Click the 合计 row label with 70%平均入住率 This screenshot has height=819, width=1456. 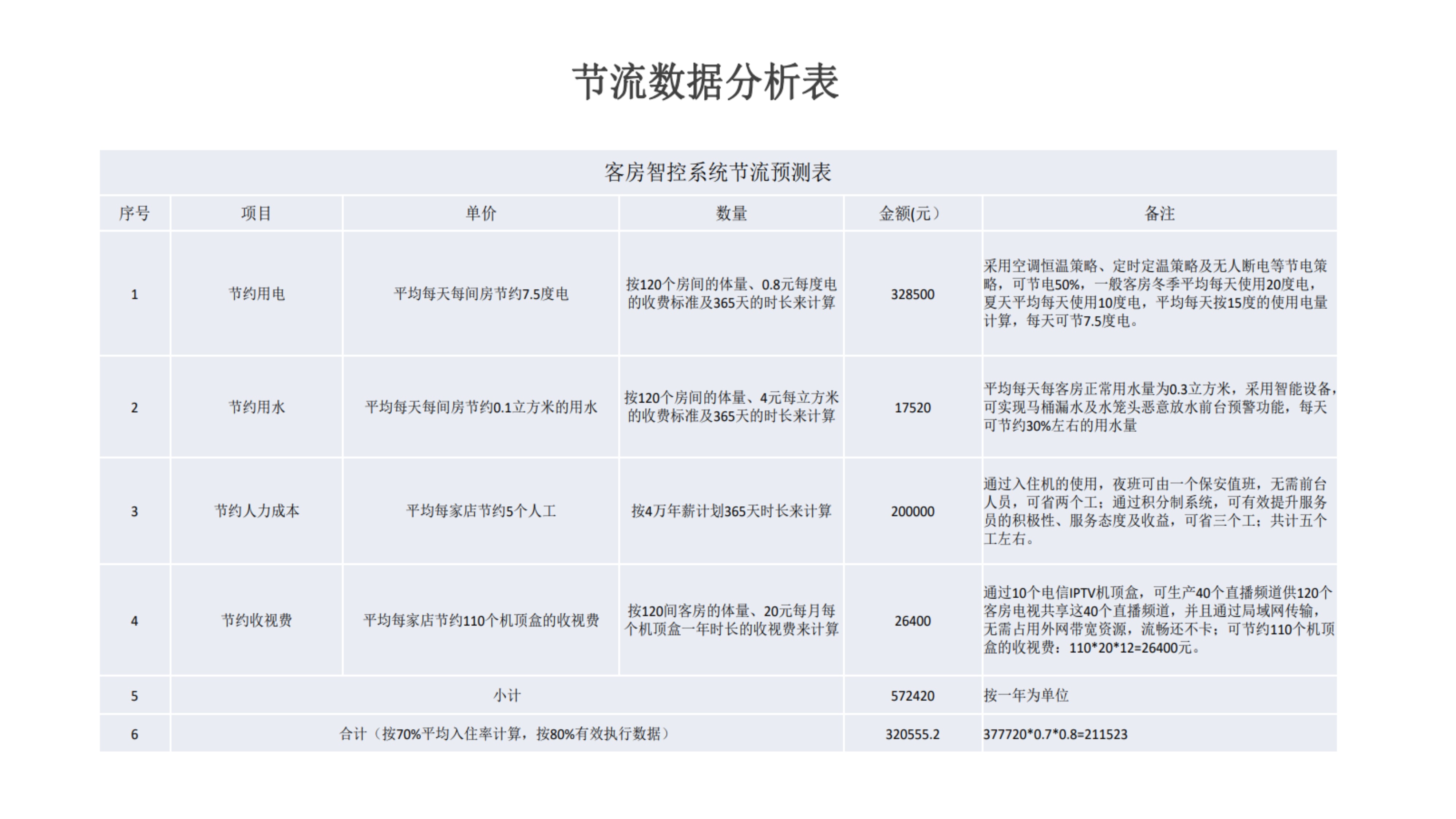pos(506,734)
